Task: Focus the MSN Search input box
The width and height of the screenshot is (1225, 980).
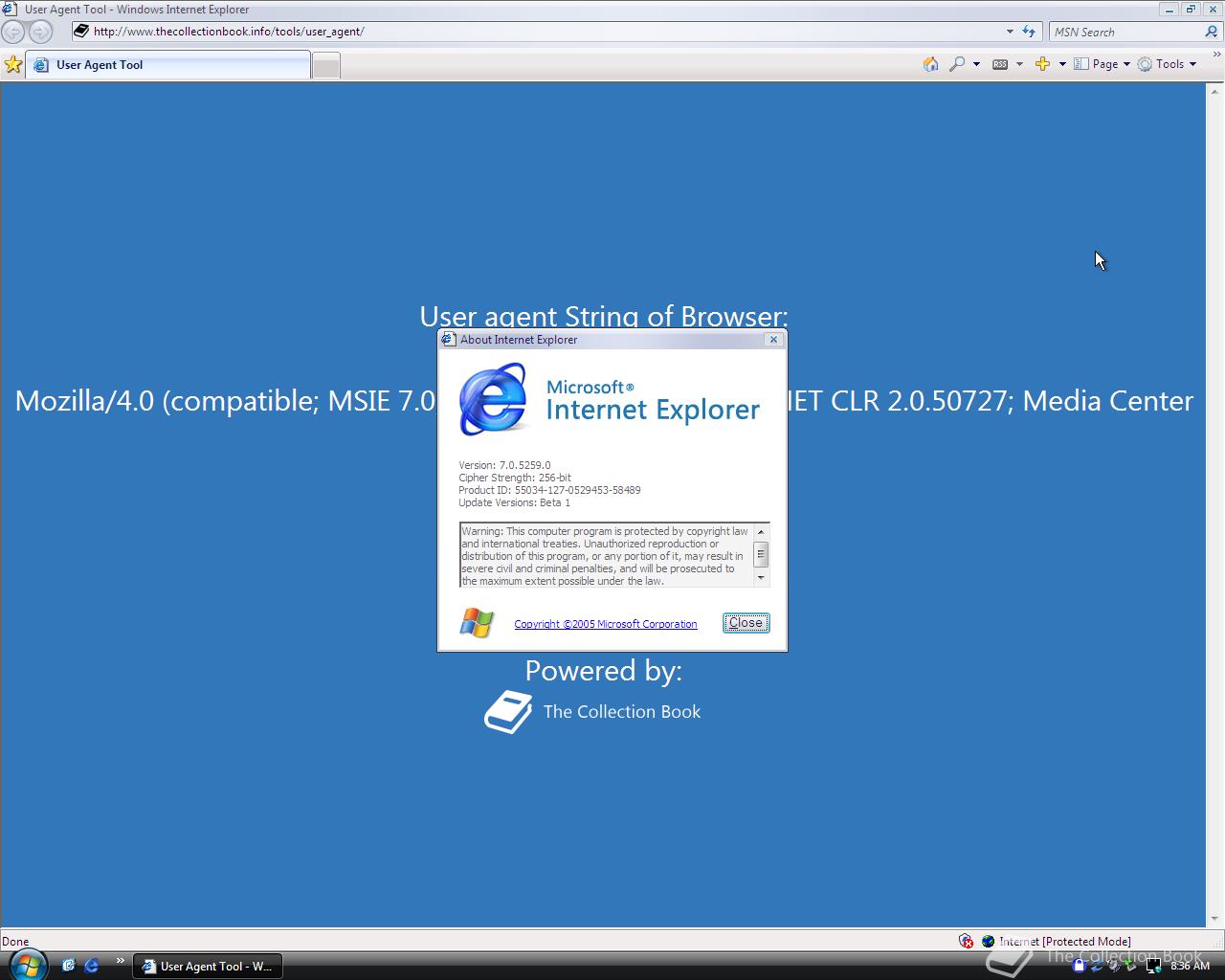Action: (x=1125, y=32)
